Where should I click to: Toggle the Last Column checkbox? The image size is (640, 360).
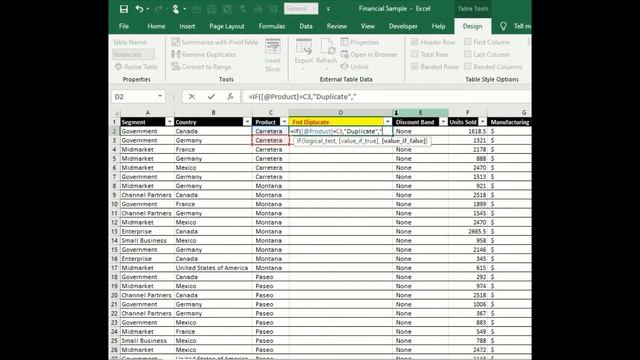pyautogui.click(x=468, y=54)
